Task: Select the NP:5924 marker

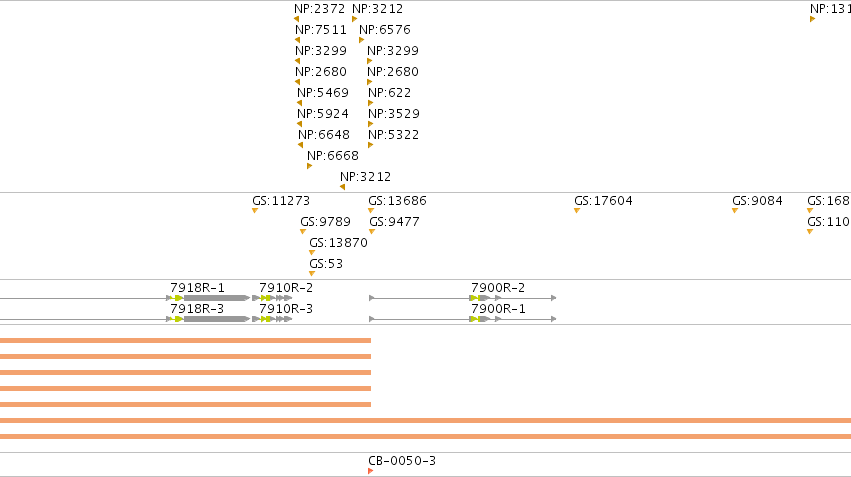Action: [299, 124]
